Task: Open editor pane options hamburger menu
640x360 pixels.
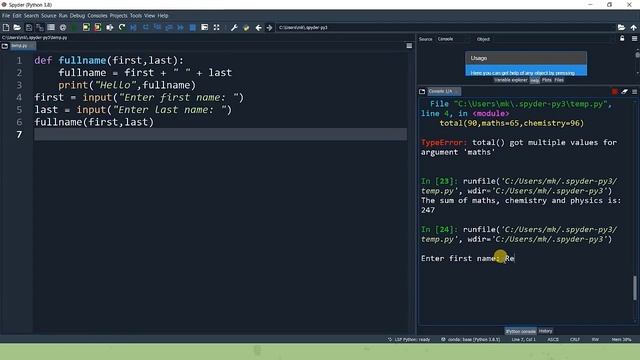Action: tap(409, 46)
